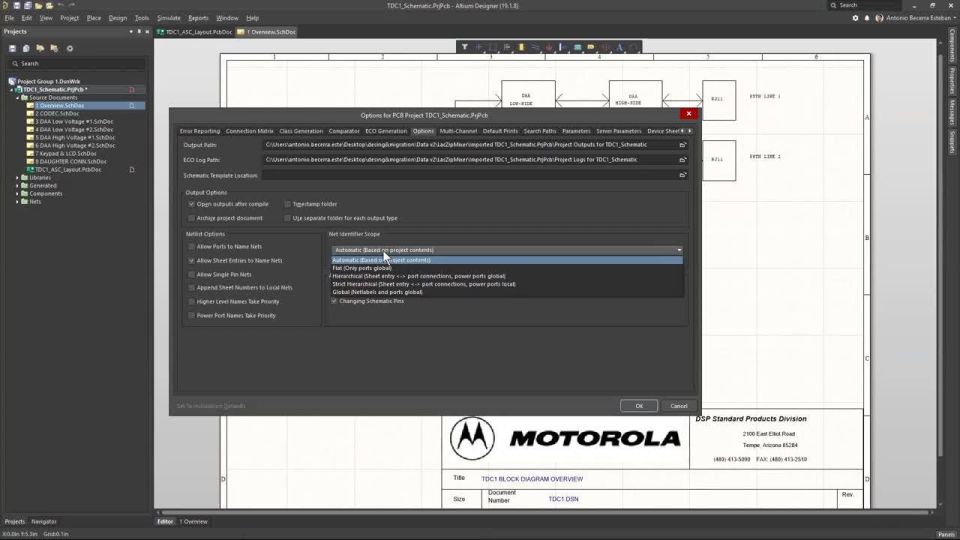Browse for the Output Path folder
960x540 pixels.
[x=683, y=145]
